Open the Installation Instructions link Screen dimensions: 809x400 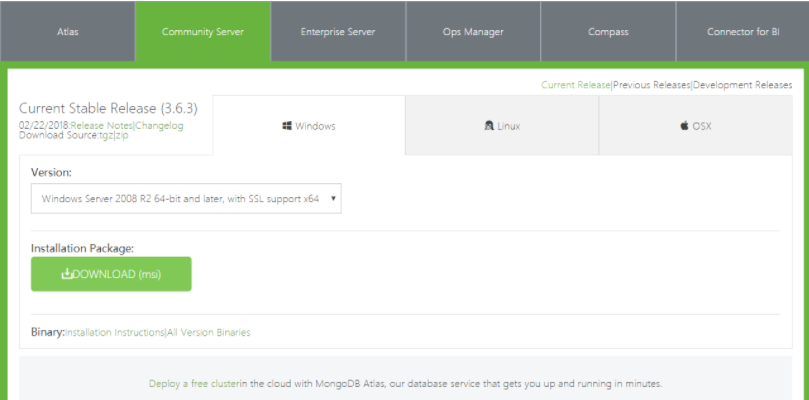point(115,332)
